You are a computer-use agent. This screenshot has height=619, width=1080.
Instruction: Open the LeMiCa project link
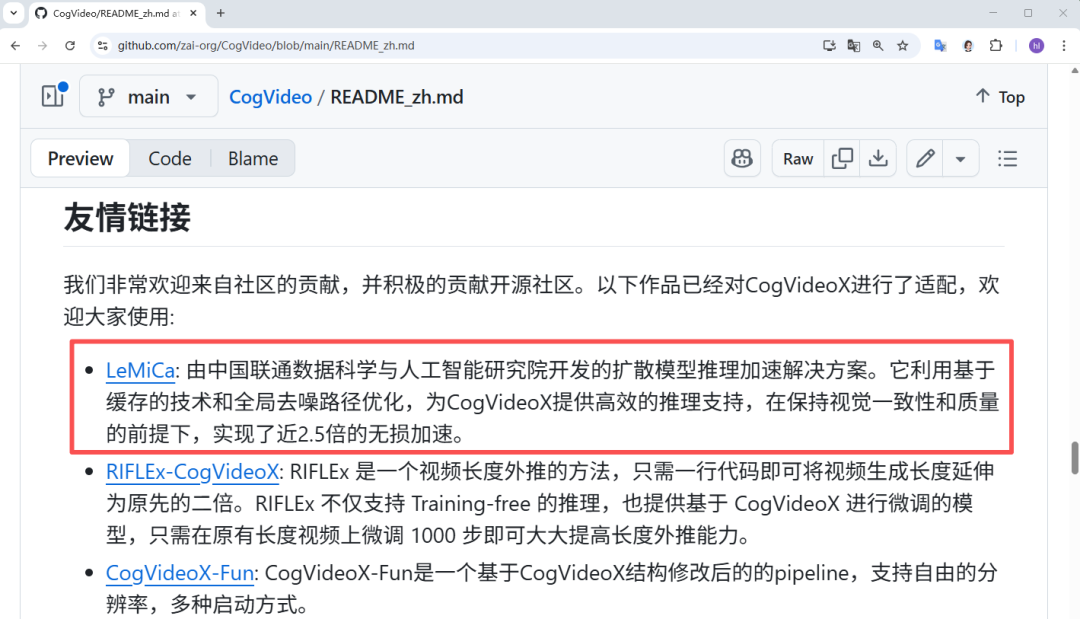[x=139, y=369]
